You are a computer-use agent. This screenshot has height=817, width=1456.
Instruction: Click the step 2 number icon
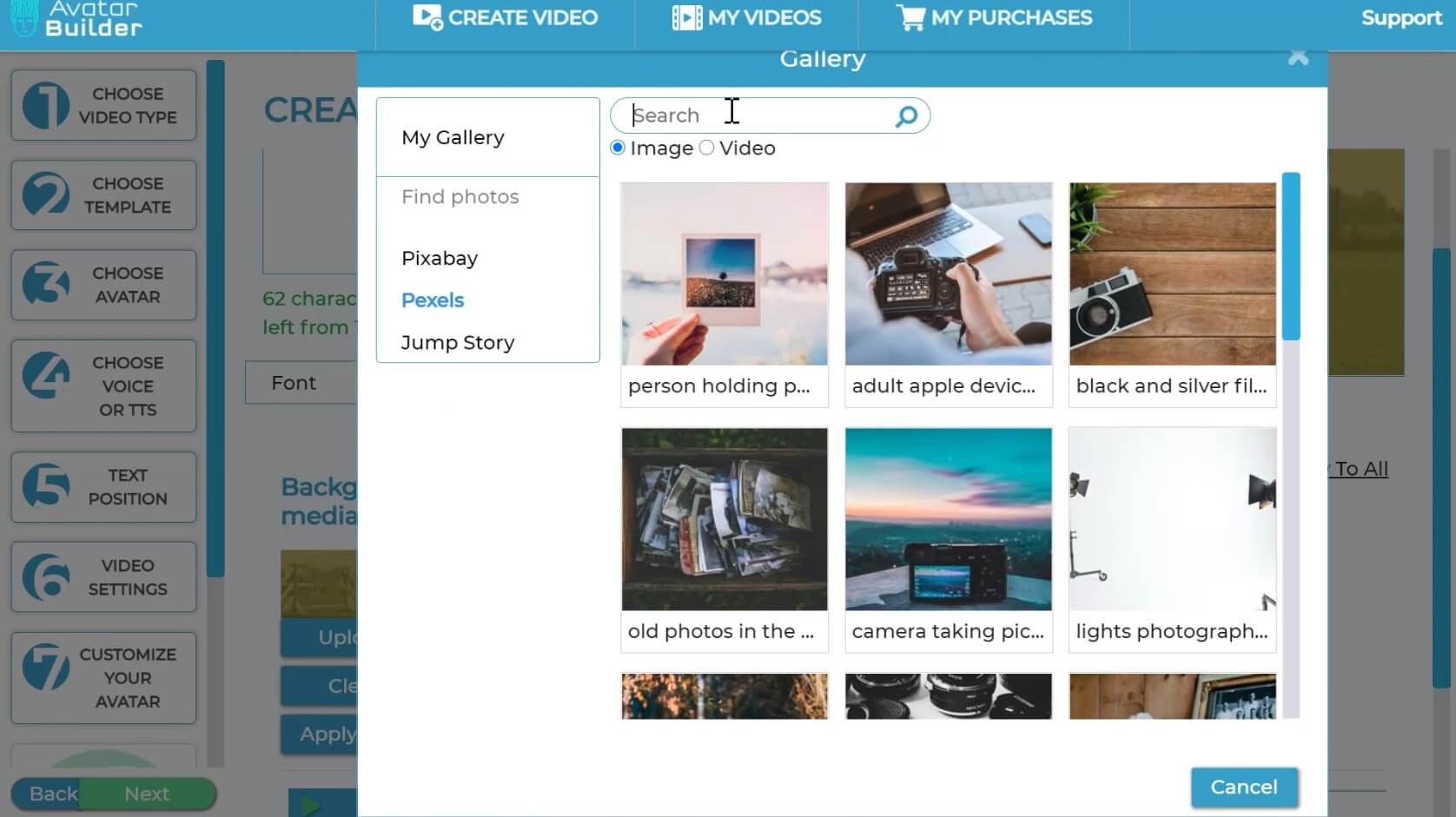pyautogui.click(x=46, y=194)
